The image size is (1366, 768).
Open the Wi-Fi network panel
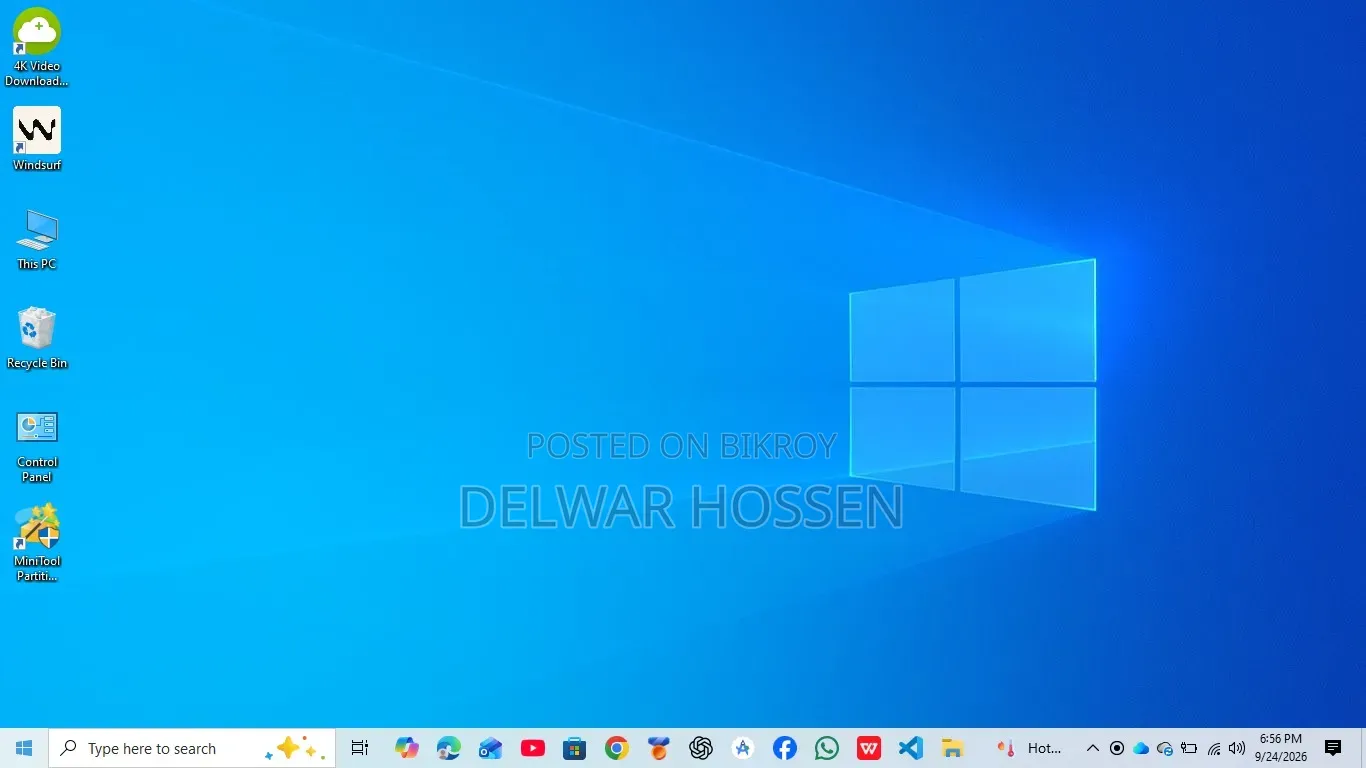click(x=1214, y=748)
